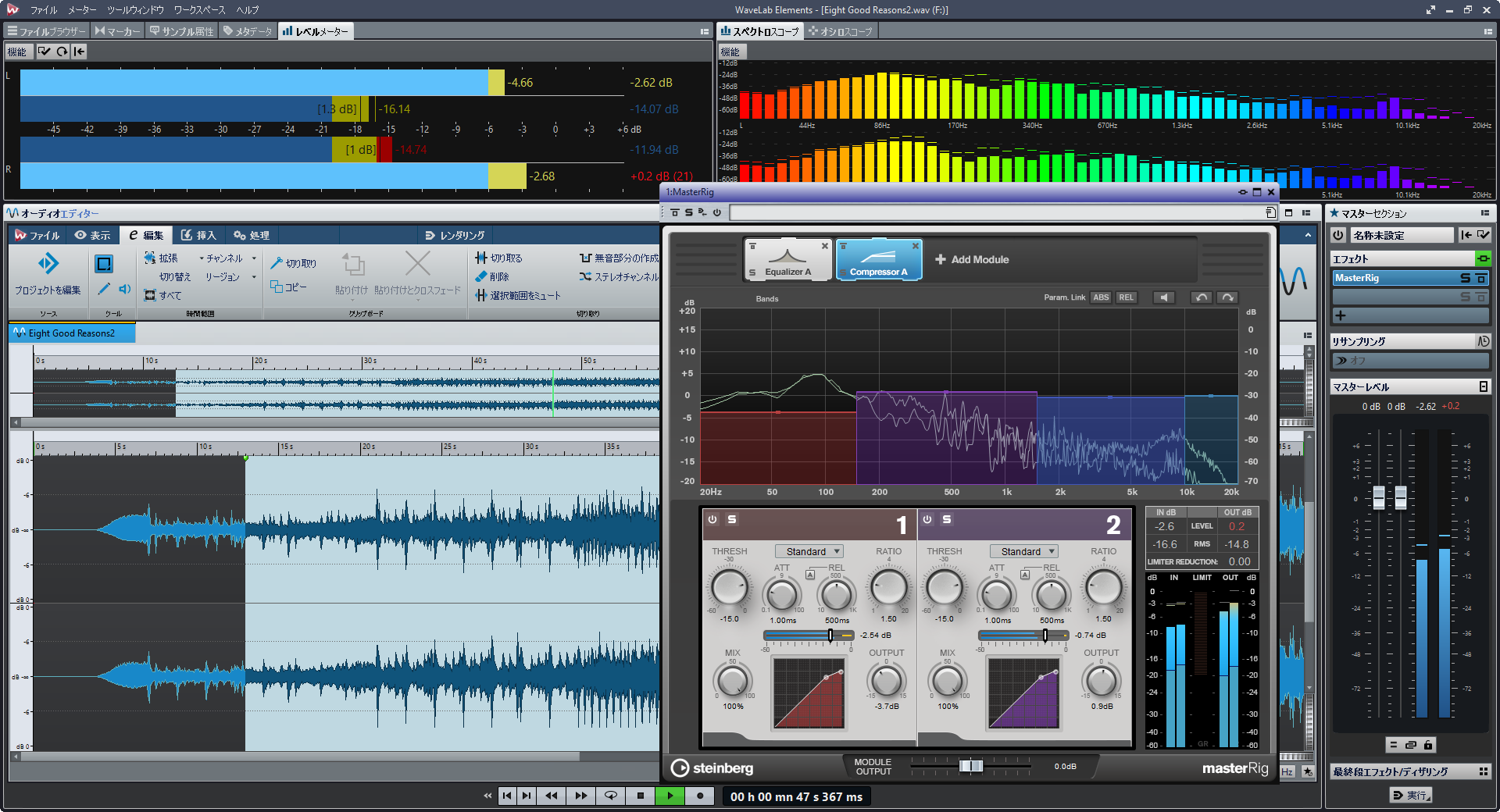Toggle compressor band 2 power button
This screenshot has width=1500, height=812.
point(927,519)
